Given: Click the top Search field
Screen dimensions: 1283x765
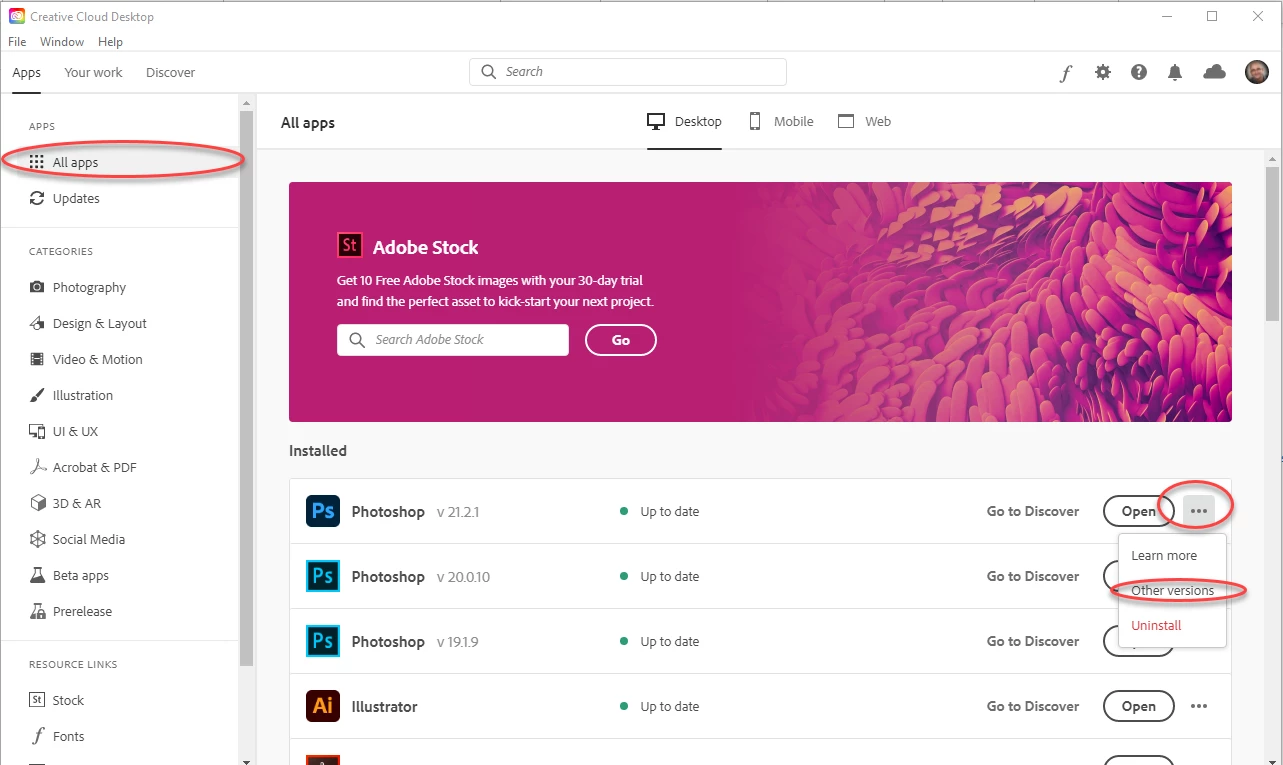Looking at the screenshot, I should 628,72.
